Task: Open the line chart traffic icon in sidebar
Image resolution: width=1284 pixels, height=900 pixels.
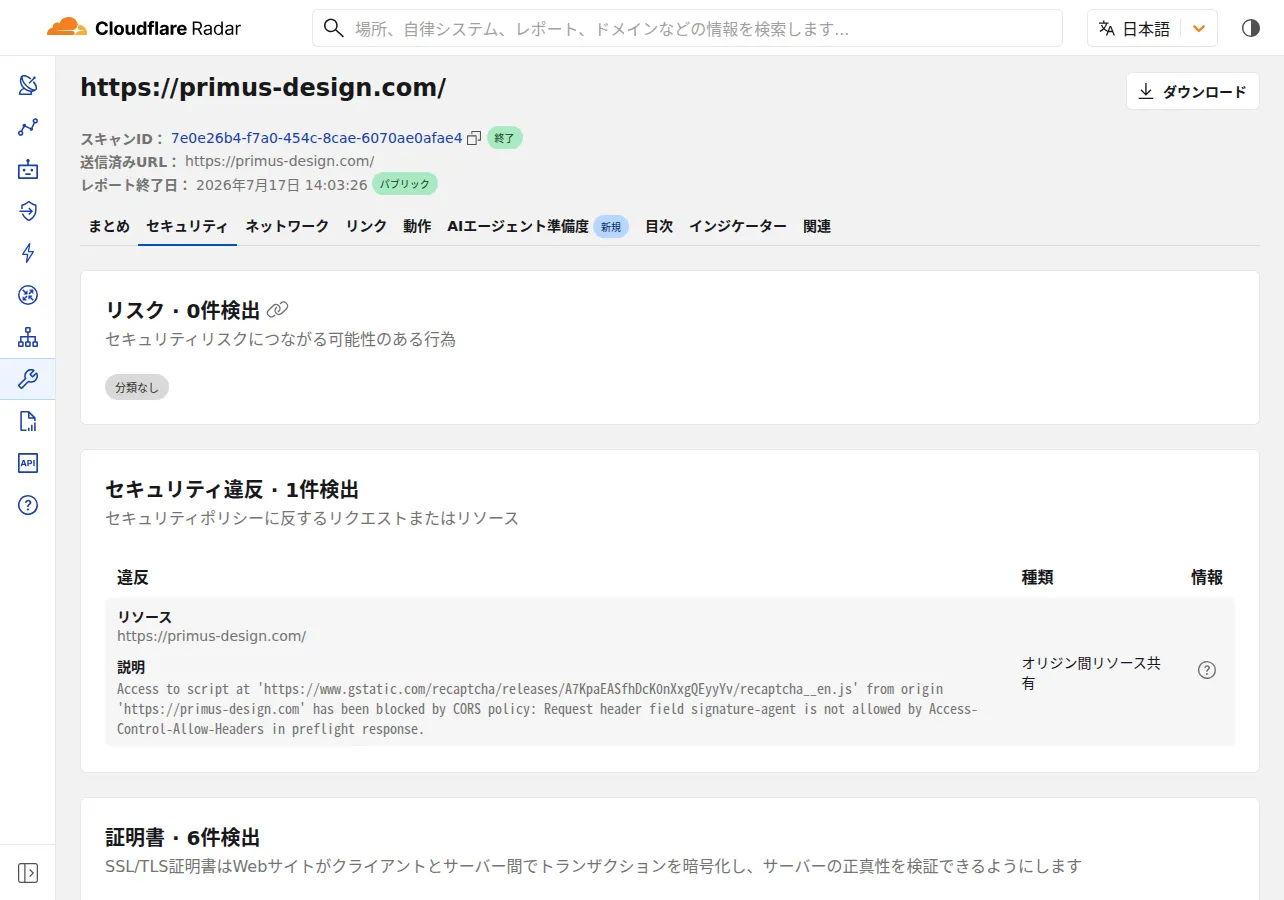Action: [28, 127]
